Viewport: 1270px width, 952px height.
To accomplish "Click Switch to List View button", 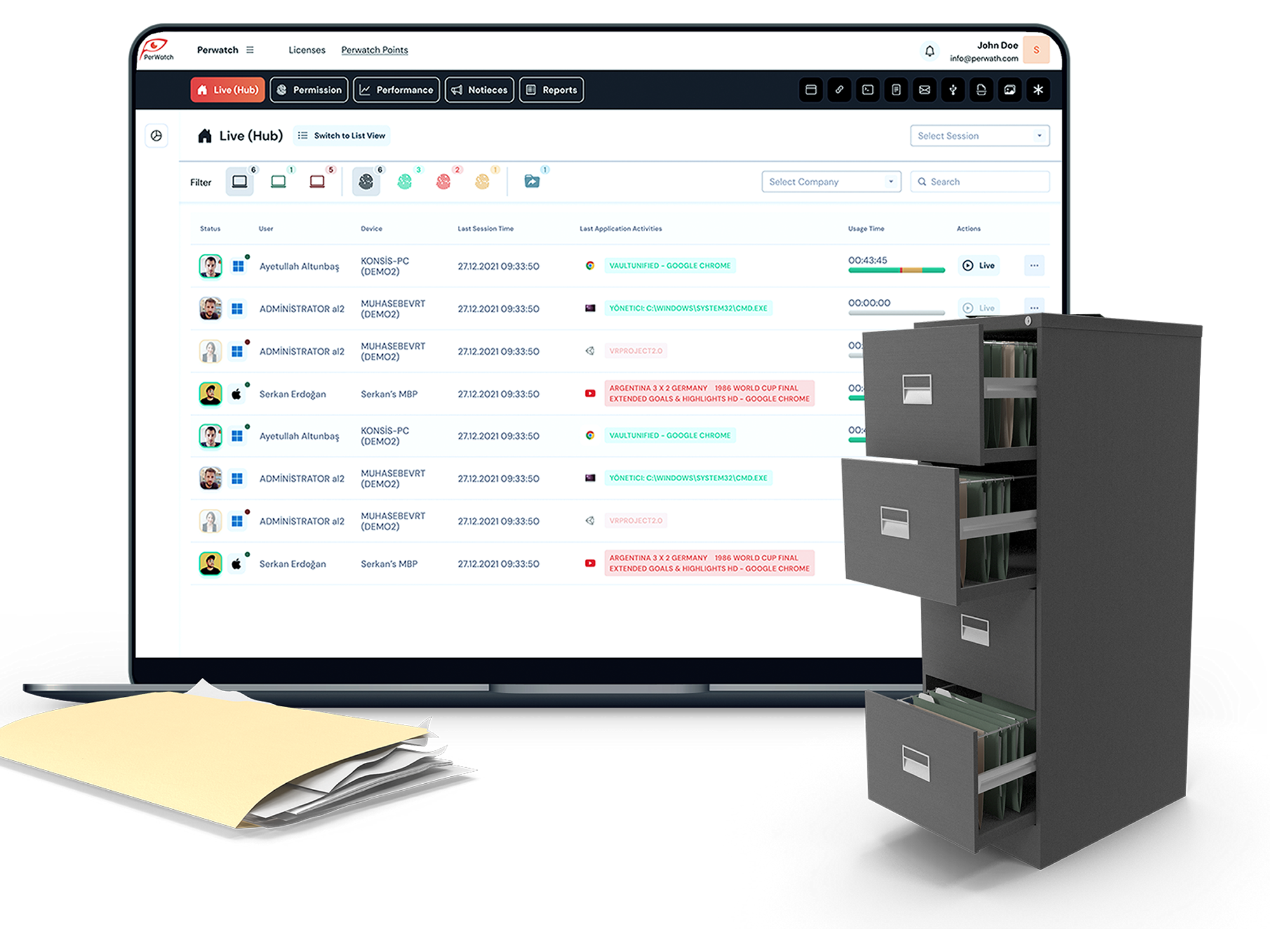I will pos(342,136).
